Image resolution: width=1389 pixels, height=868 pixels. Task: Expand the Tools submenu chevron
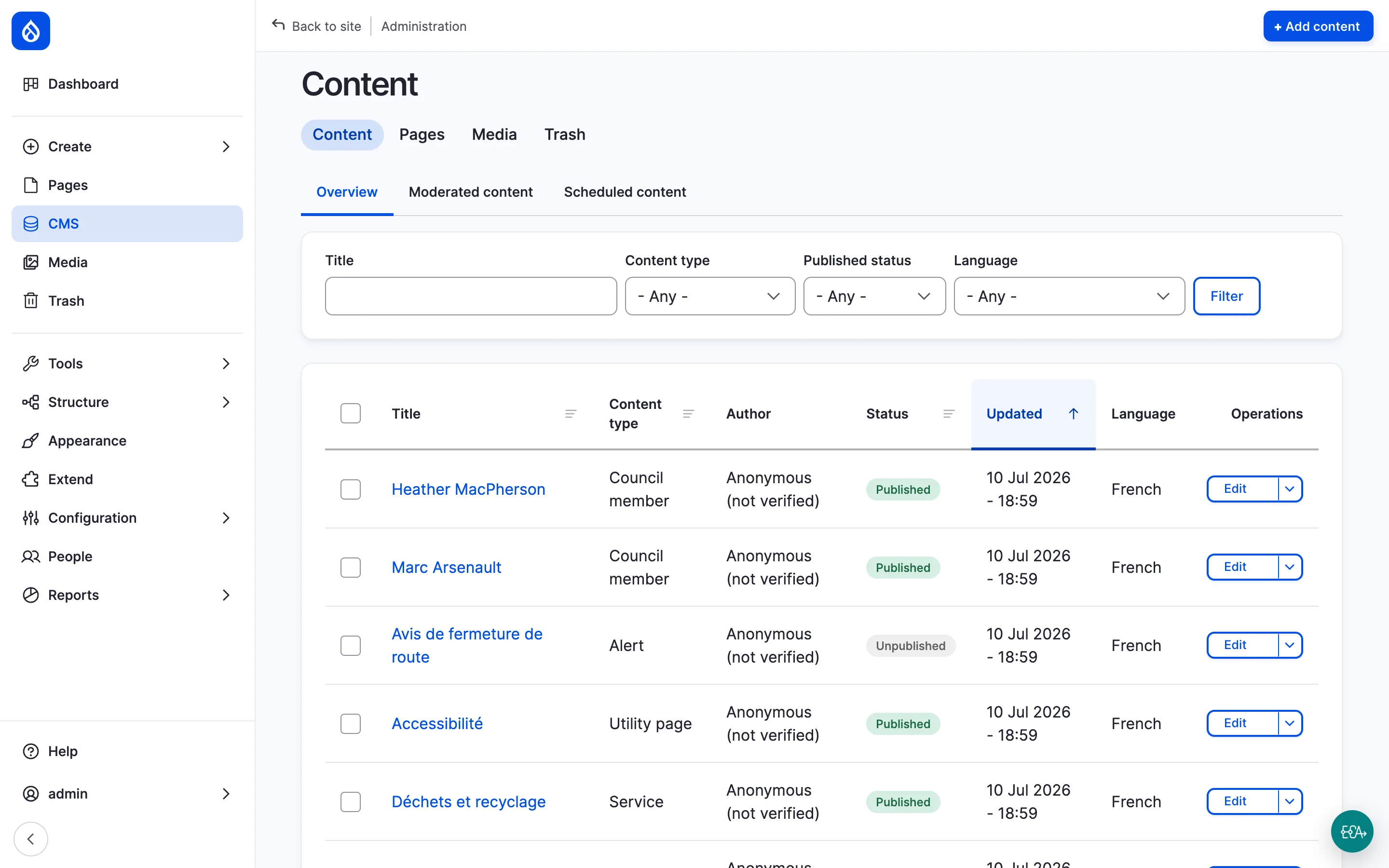point(226,364)
